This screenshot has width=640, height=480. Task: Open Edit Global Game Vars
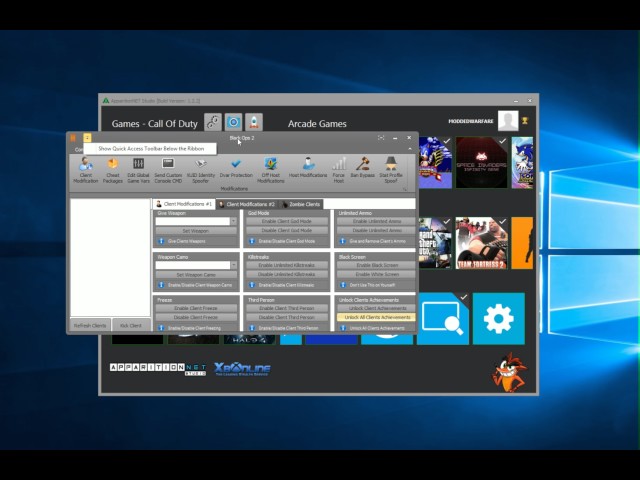tap(138, 170)
